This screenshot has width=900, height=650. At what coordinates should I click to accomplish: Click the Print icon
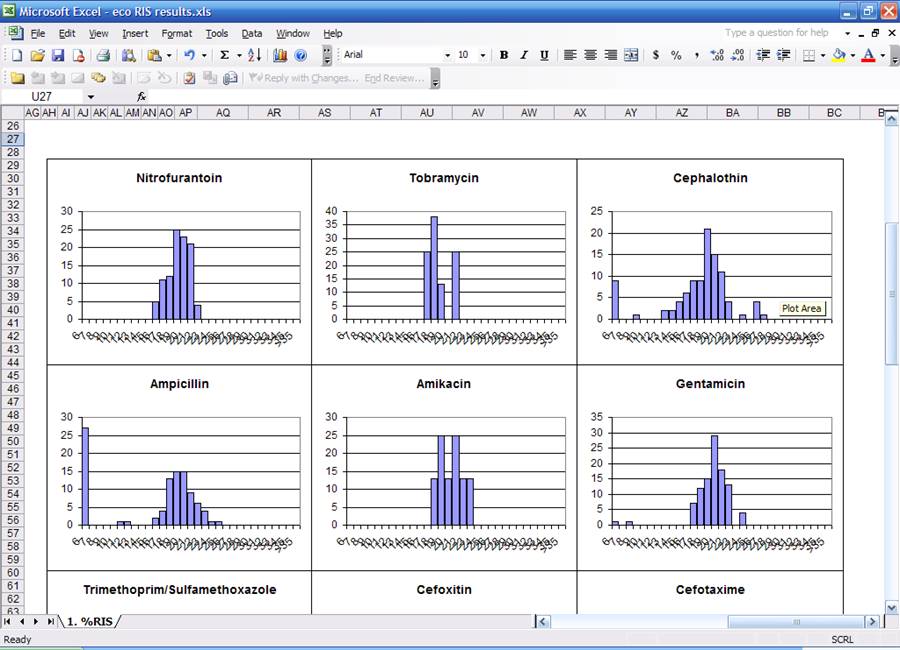[x=103, y=55]
